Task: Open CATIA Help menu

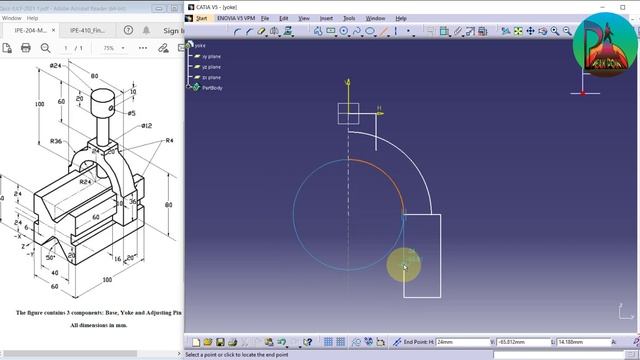Action: (401, 18)
